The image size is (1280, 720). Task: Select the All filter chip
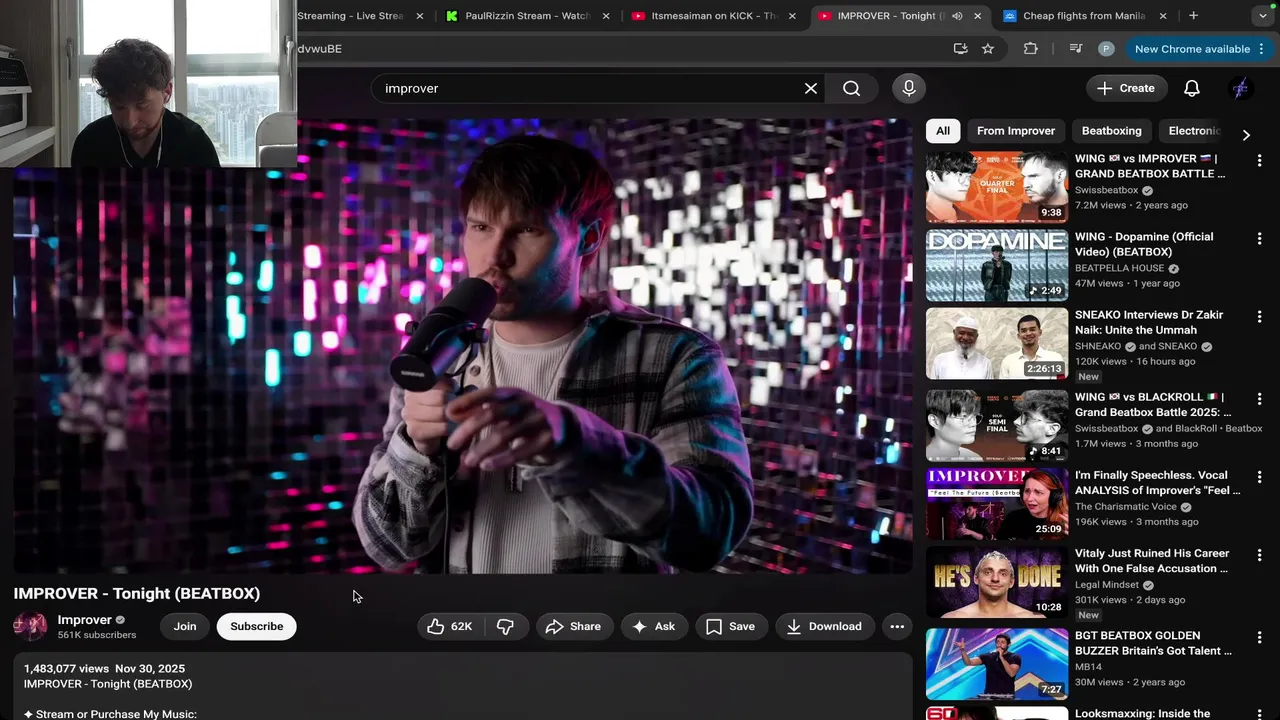click(x=943, y=131)
